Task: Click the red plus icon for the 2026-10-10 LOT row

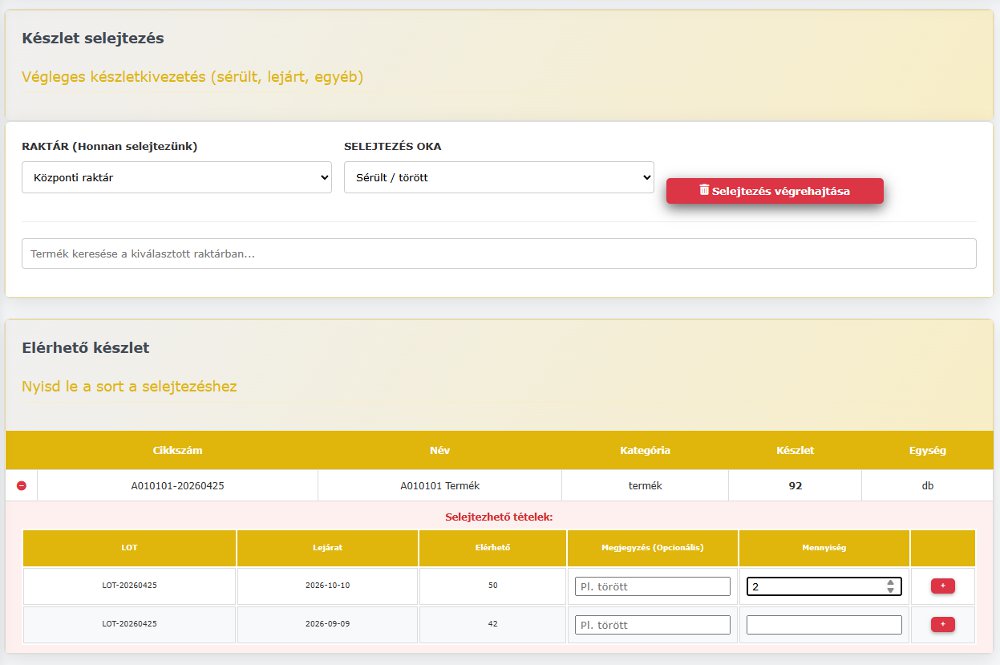Action: (x=942, y=586)
